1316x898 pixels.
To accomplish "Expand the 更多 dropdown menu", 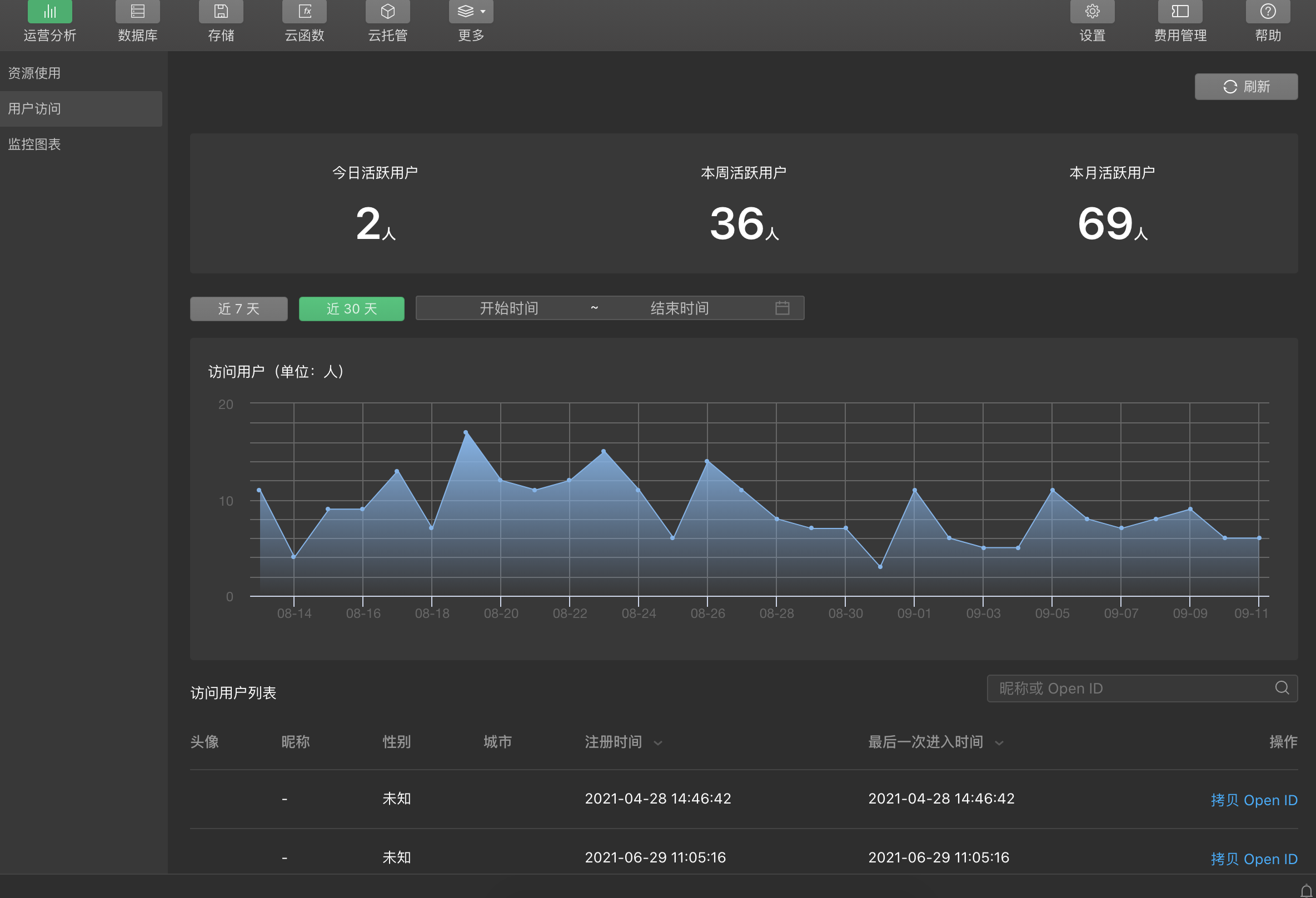I will [471, 11].
